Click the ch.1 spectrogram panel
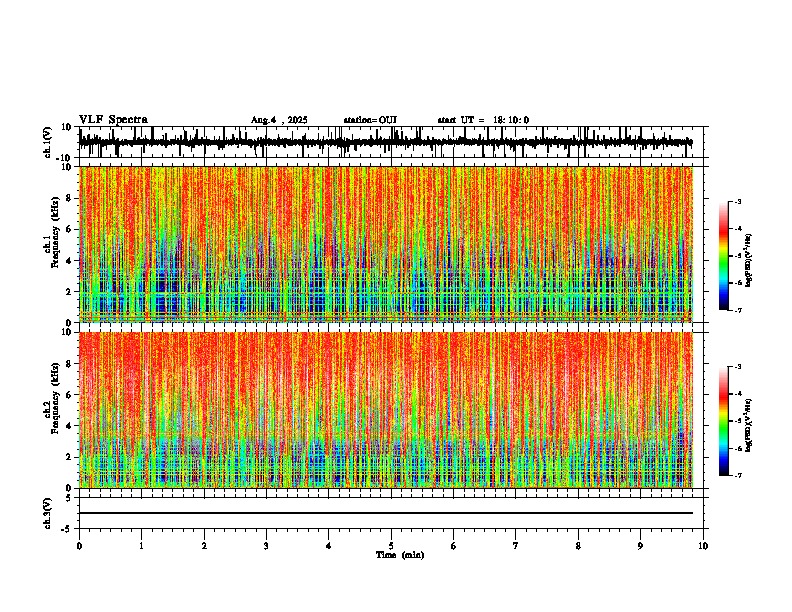Screen dimensions: 792x612 point(386,244)
